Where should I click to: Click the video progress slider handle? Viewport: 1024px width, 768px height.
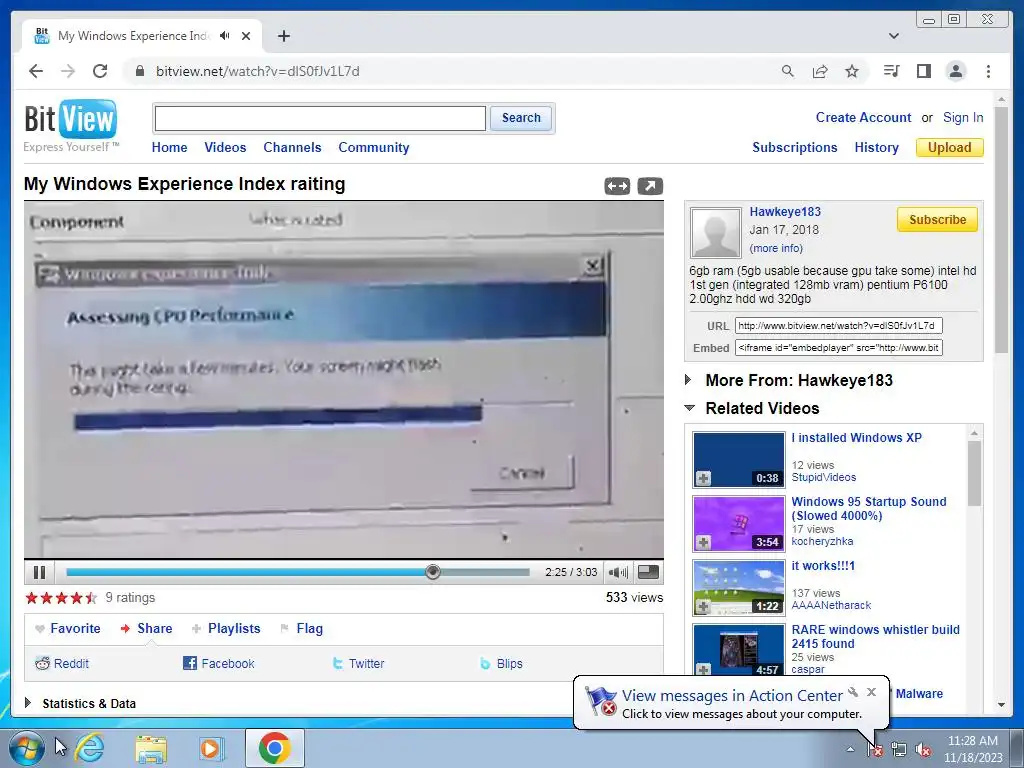(x=432, y=572)
